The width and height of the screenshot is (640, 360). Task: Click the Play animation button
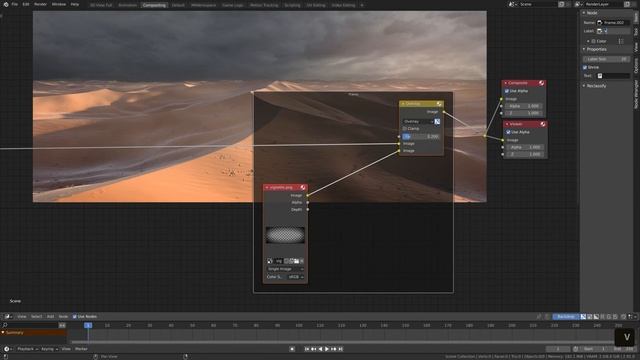pyautogui.click(x=327, y=349)
